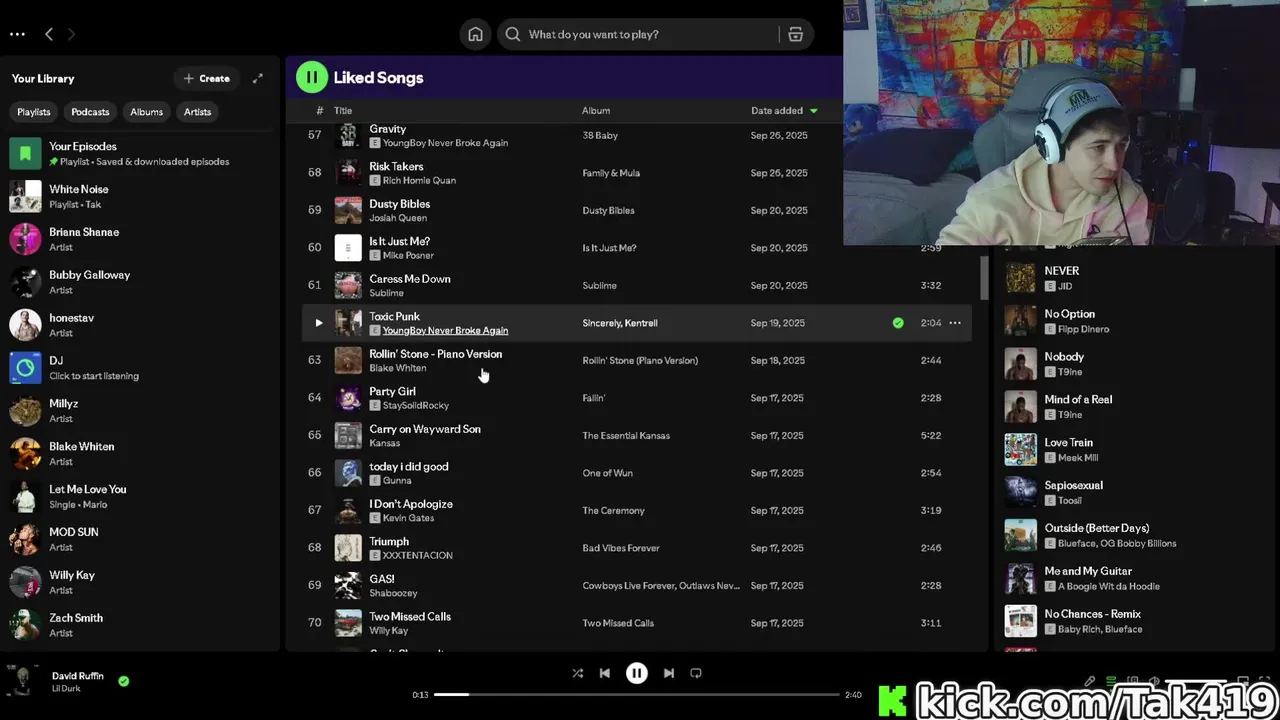This screenshot has width=1280, height=720.
Task: Sort by Title column header
Action: [x=343, y=111]
